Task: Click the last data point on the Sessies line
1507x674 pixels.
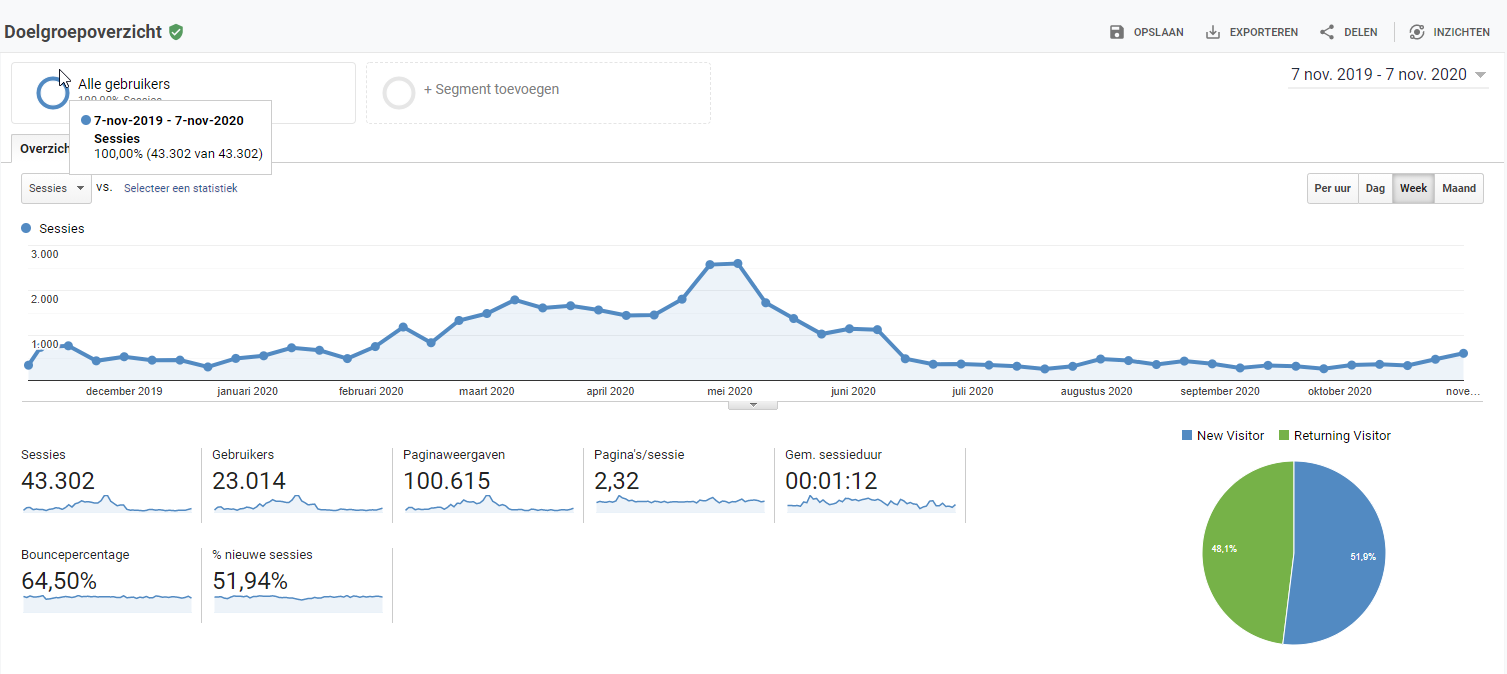Action: 1463,353
